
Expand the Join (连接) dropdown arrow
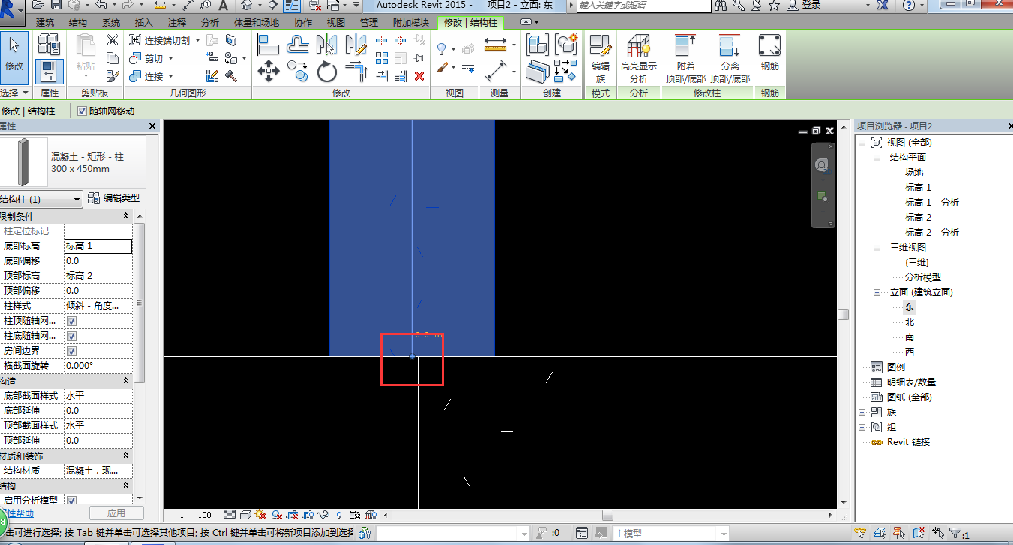[x=170, y=75]
